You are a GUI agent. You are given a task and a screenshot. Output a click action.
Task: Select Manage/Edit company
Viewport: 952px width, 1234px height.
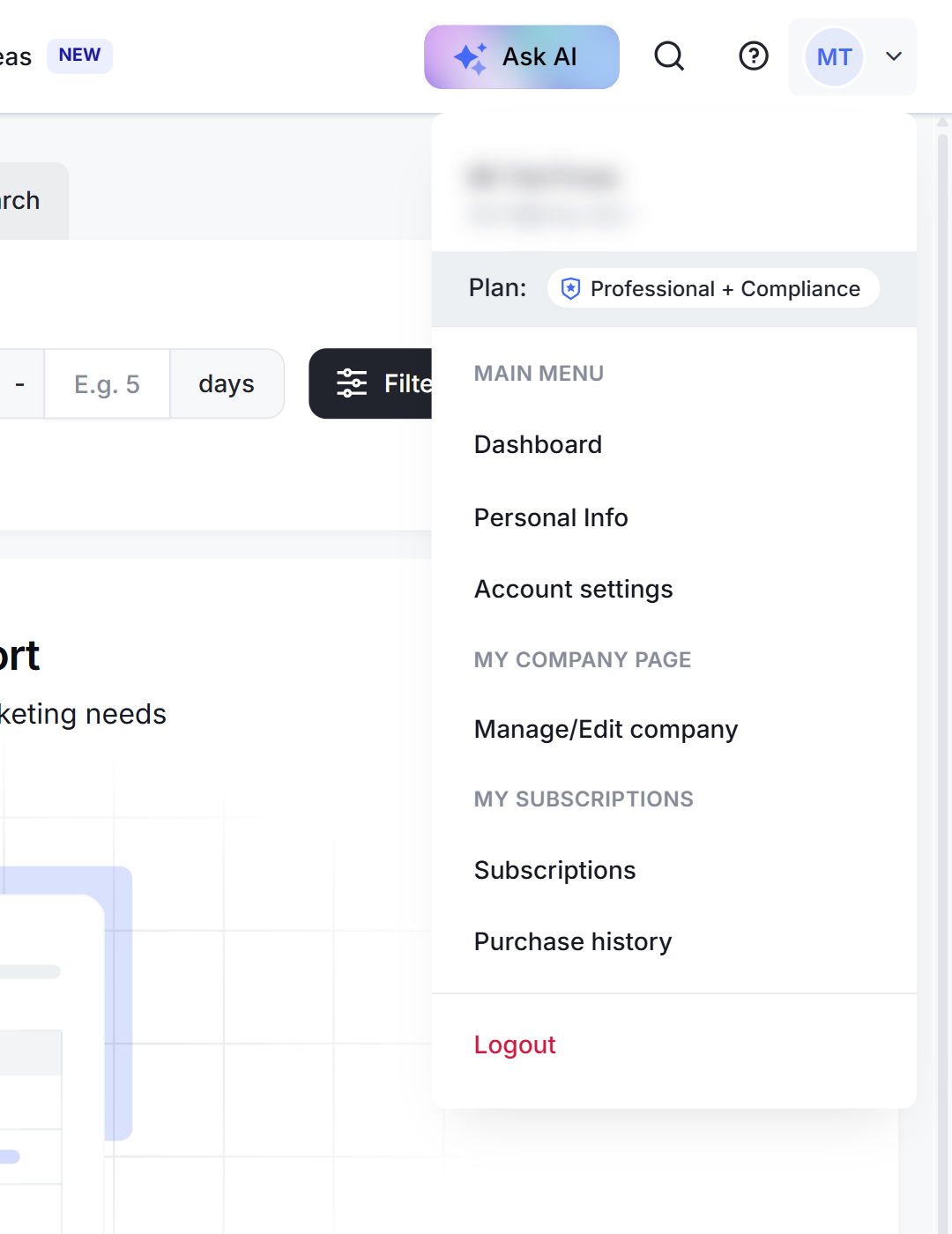pyautogui.click(x=606, y=729)
